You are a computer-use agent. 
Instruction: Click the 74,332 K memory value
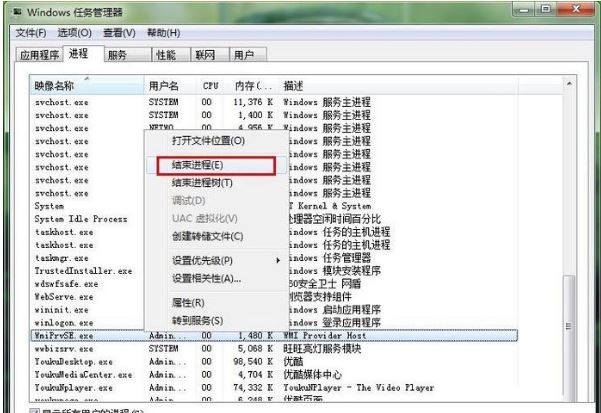[253, 388]
